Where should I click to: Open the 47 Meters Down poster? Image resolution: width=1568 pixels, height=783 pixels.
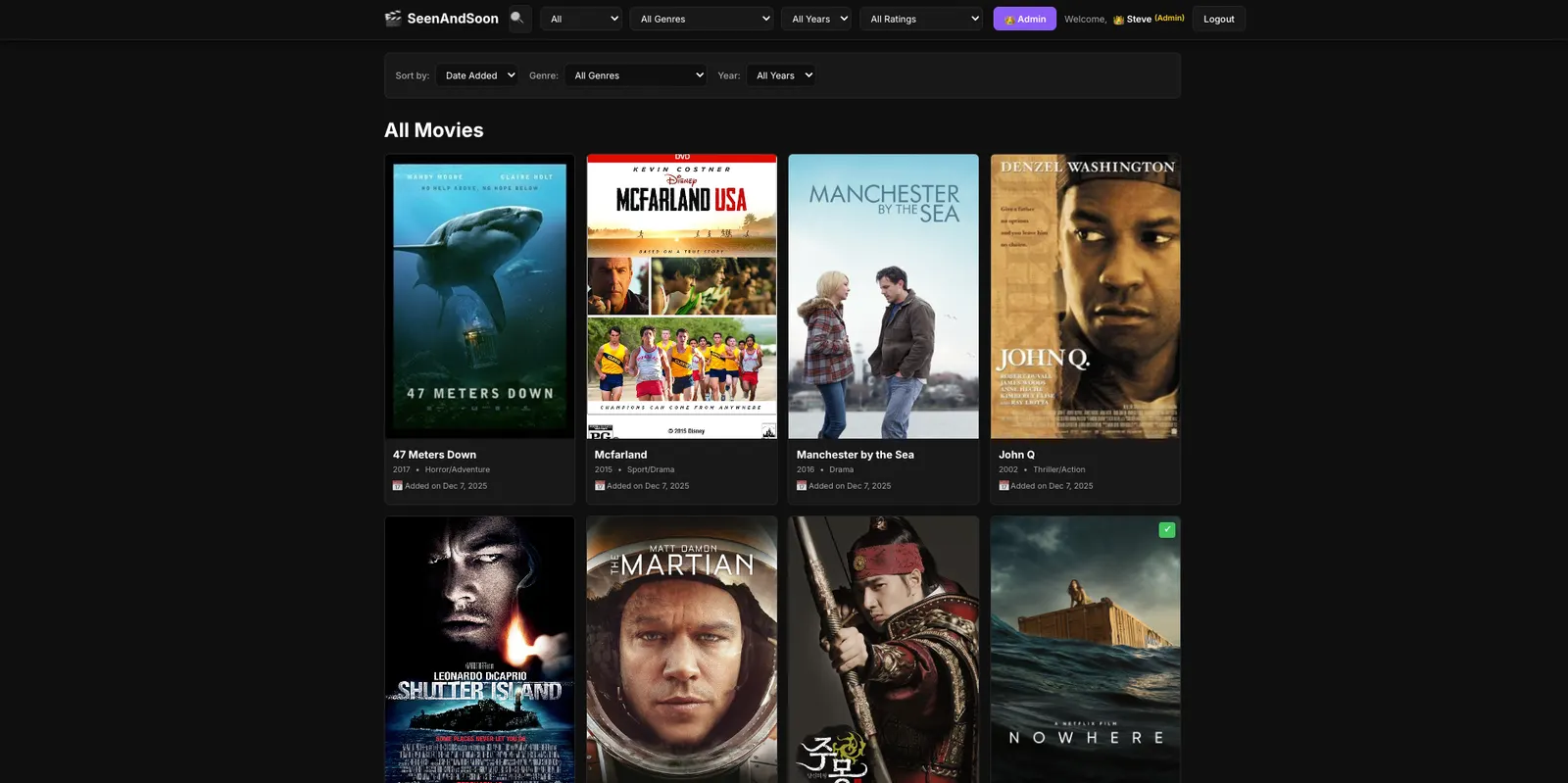point(479,296)
